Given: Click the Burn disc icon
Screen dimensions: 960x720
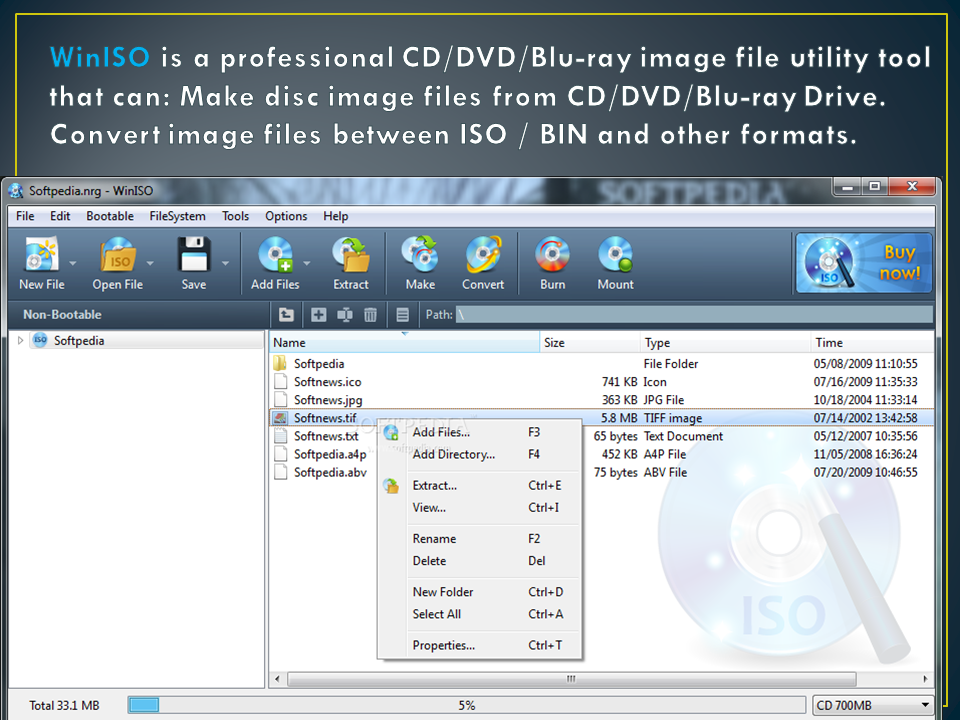Looking at the screenshot, I should (x=552, y=254).
